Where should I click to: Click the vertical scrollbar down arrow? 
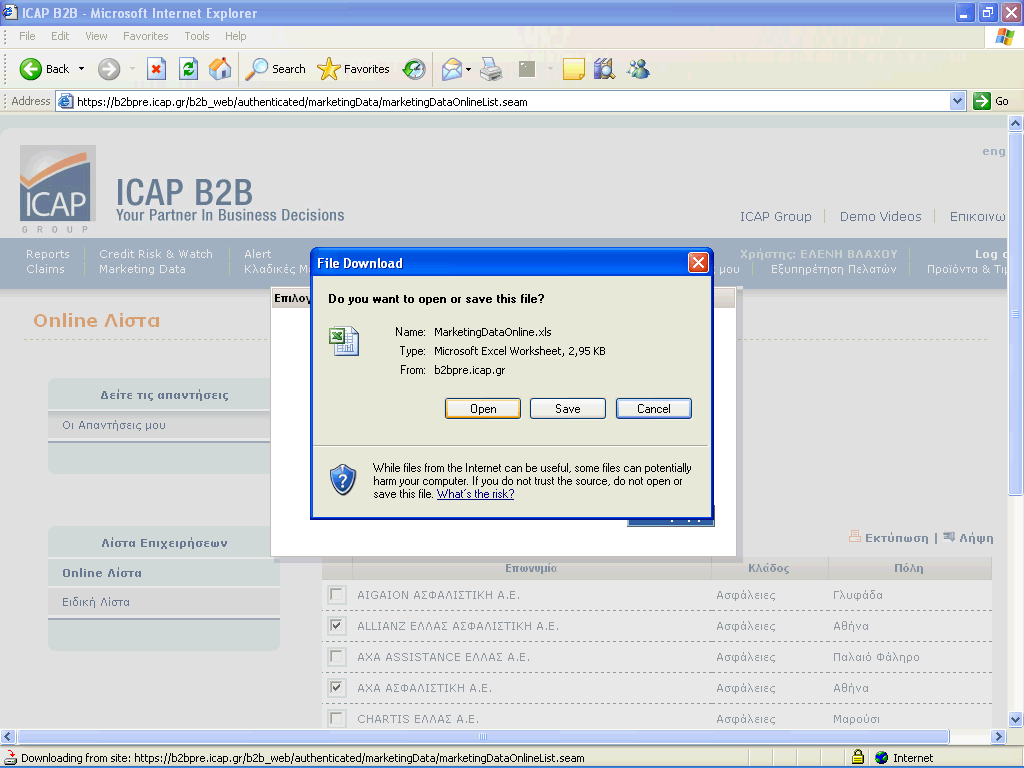tap(1016, 720)
